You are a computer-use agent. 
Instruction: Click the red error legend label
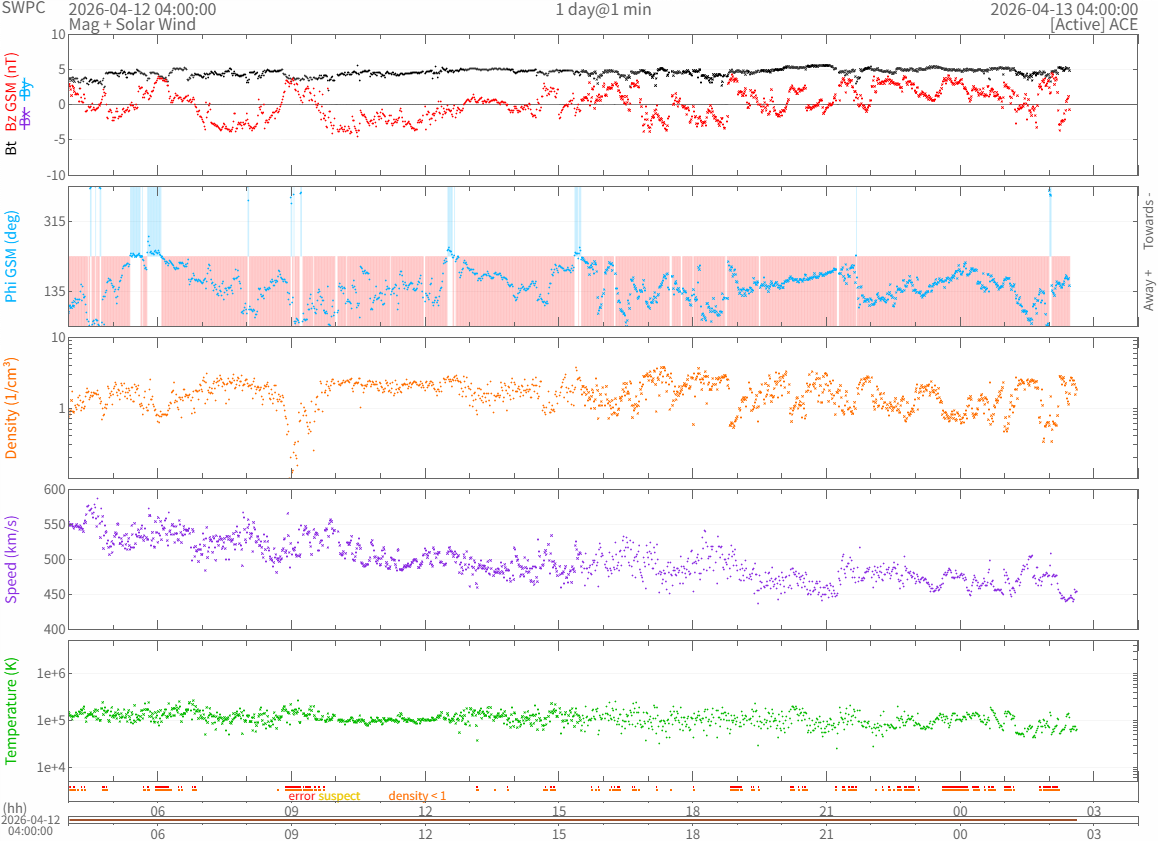click(302, 796)
